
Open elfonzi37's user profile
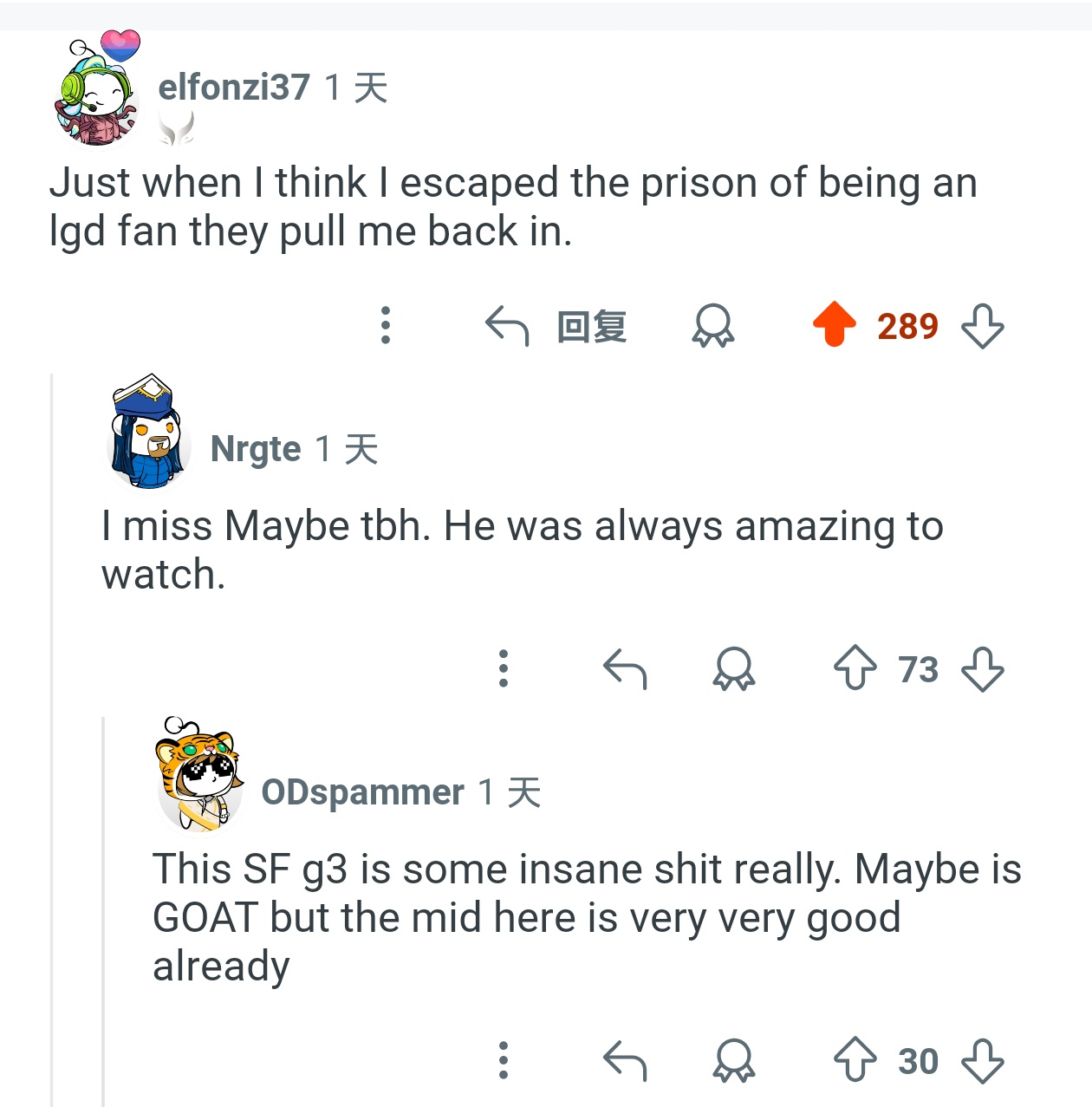coord(233,88)
